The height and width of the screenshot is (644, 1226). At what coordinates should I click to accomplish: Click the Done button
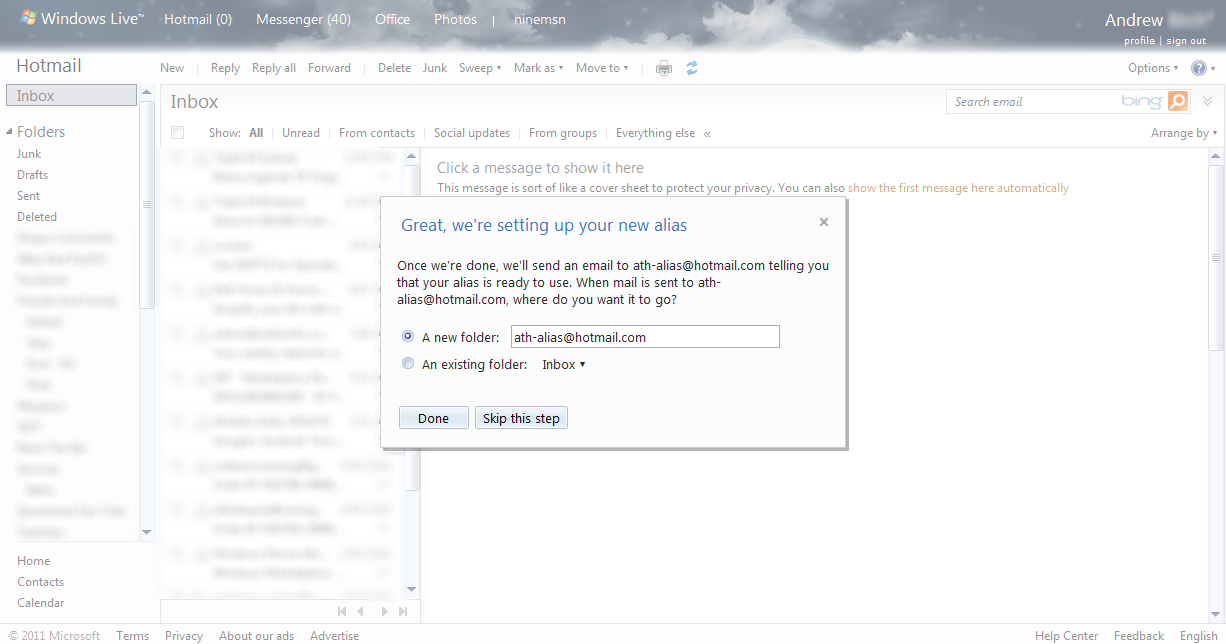coord(433,418)
